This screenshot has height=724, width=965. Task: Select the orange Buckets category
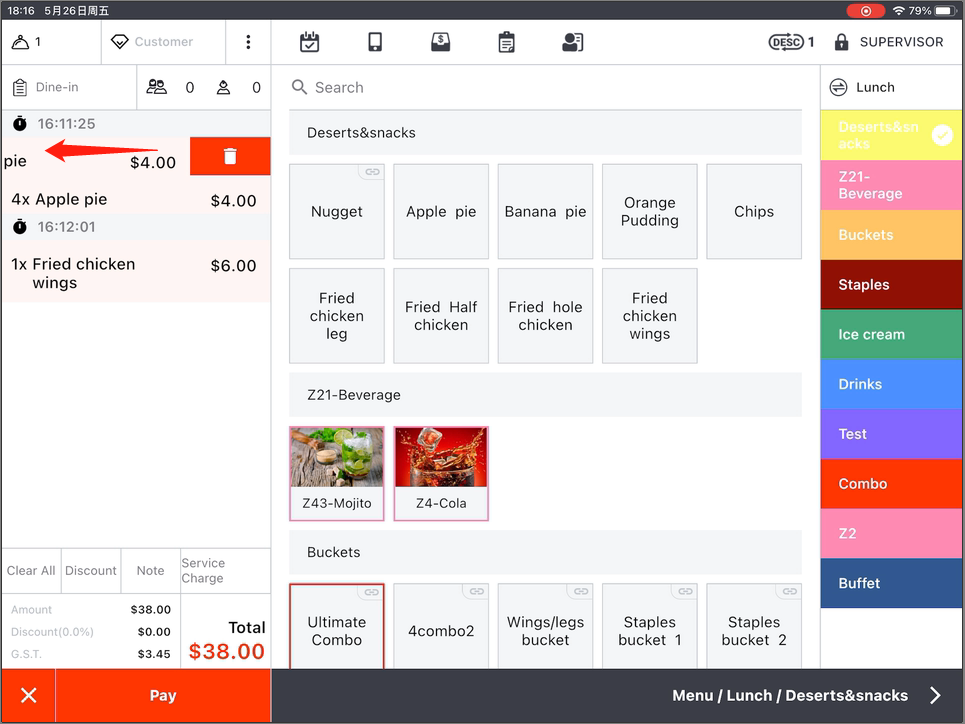(x=891, y=235)
